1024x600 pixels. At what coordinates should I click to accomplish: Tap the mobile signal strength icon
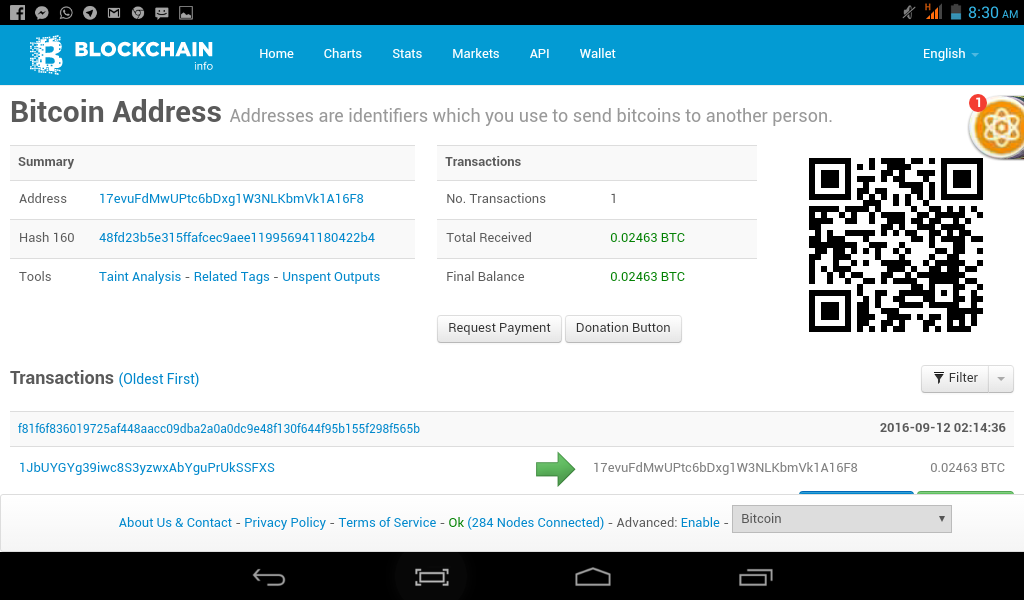[x=933, y=12]
